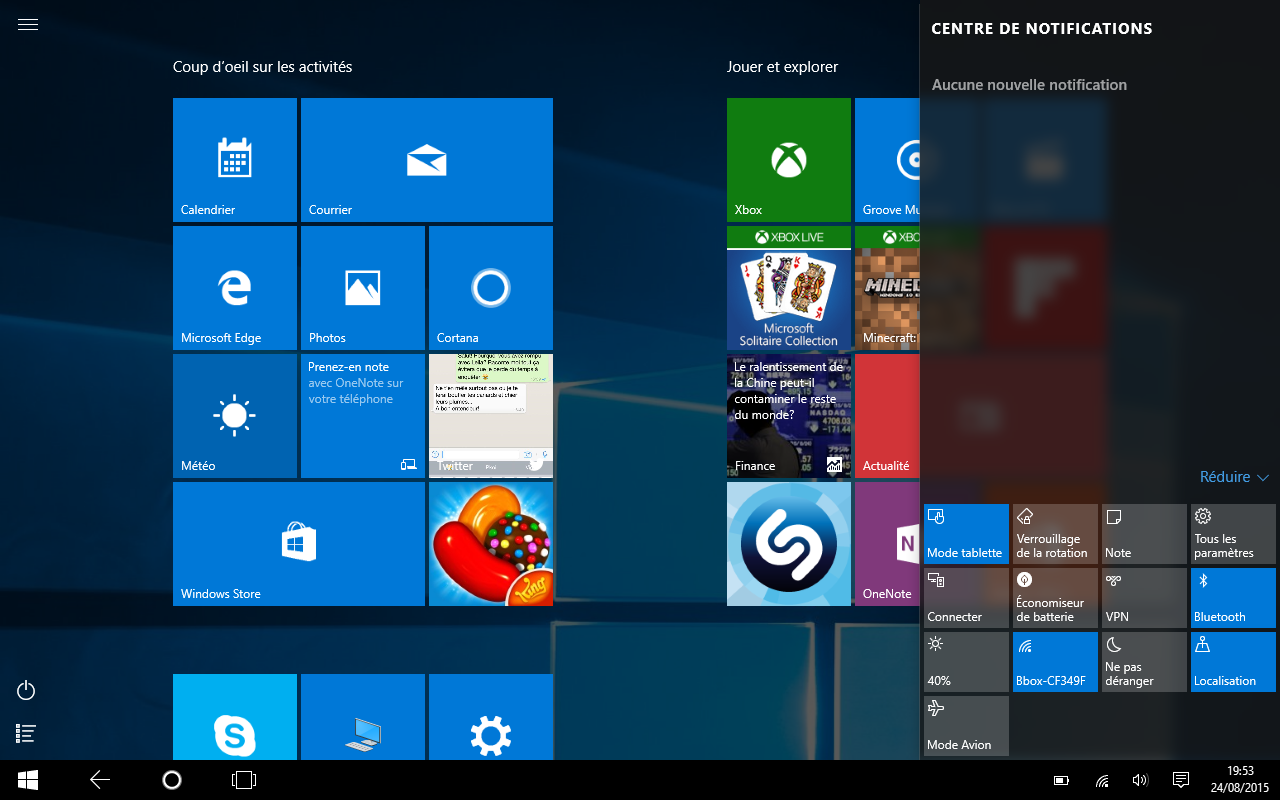Click the taskbar back arrow
Screen dimensions: 1280x800
click(100, 780)
